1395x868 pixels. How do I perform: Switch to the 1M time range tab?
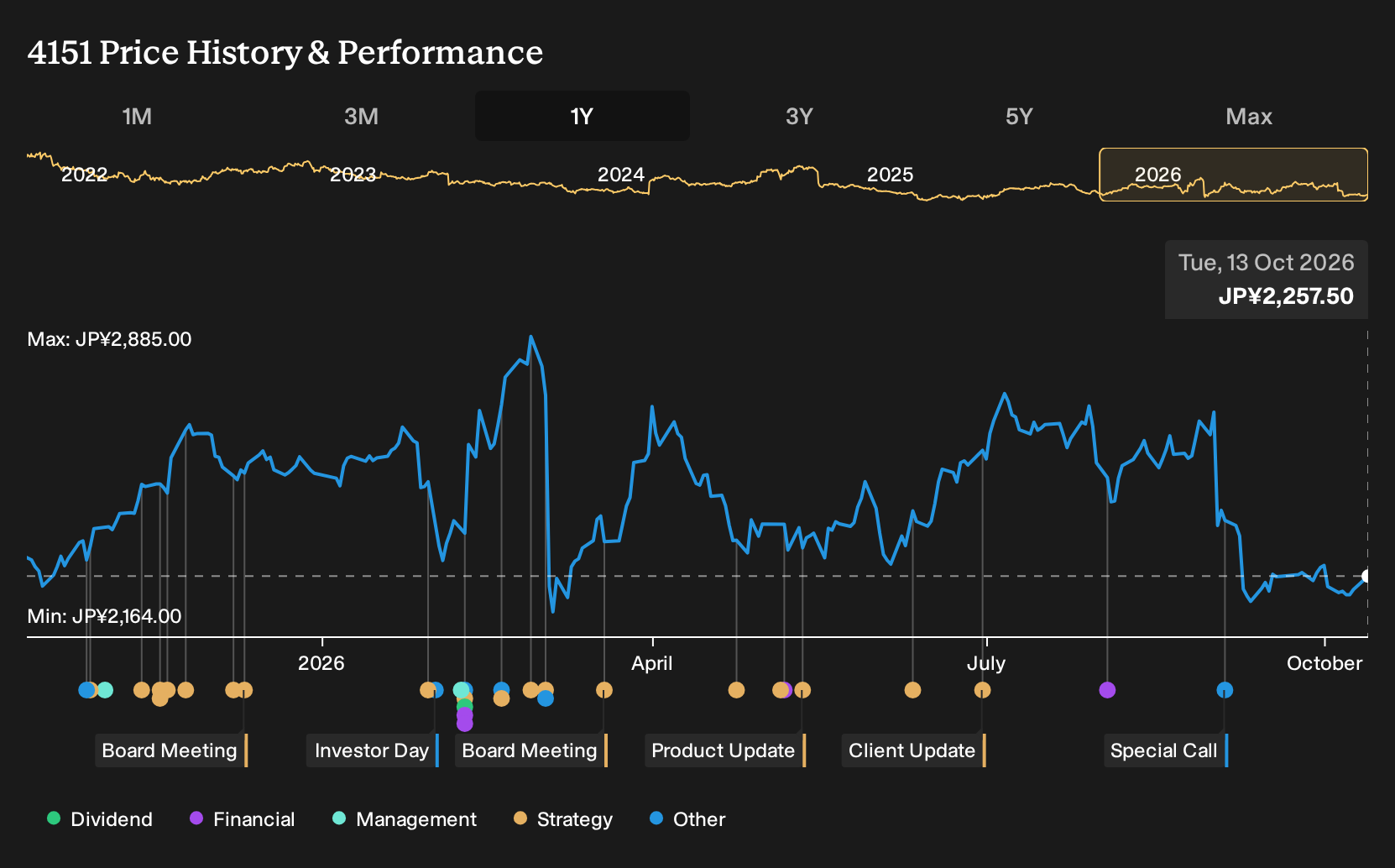(137, 116)
